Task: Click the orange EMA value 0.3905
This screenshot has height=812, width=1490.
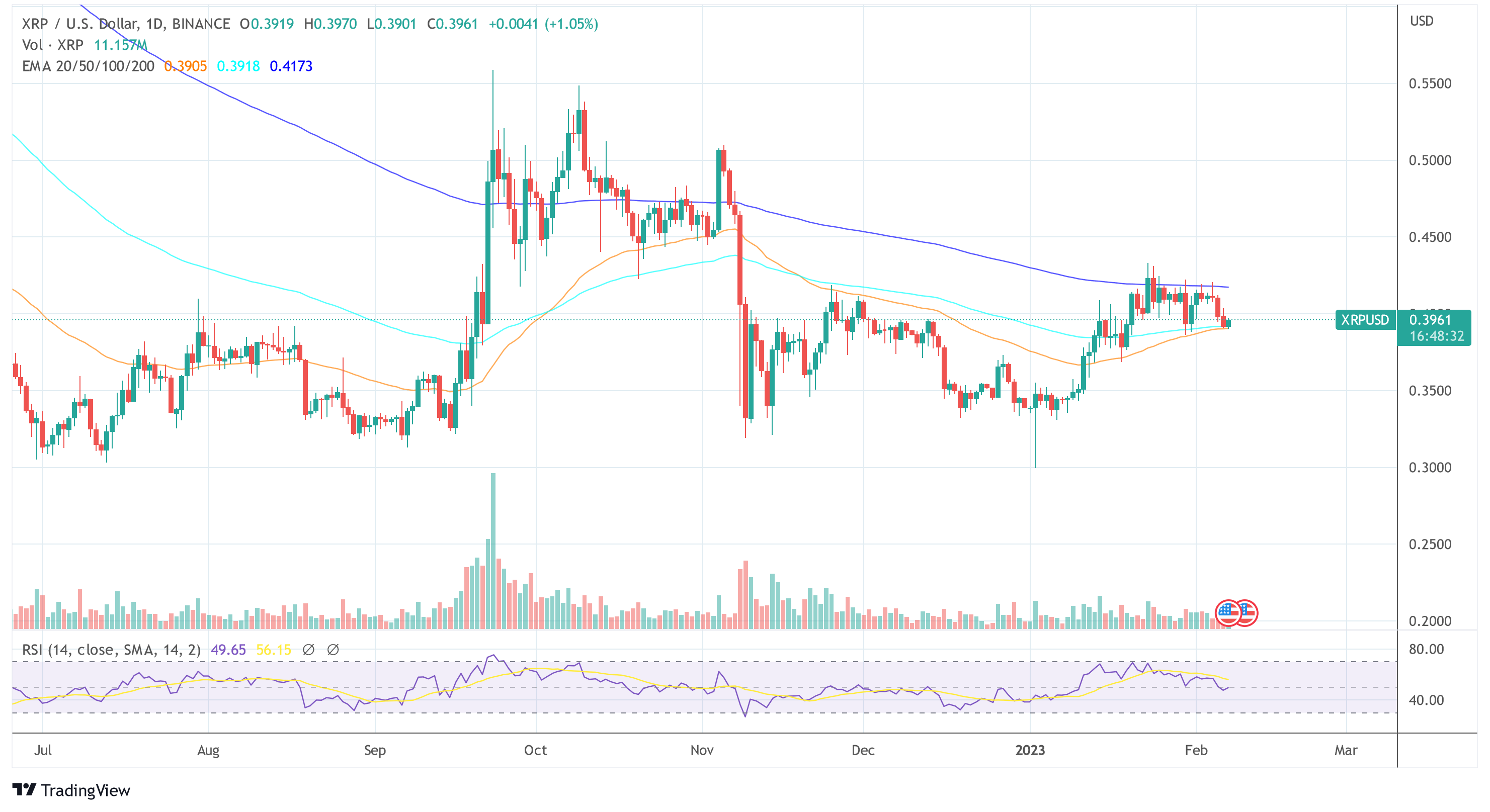Action: 185,66
